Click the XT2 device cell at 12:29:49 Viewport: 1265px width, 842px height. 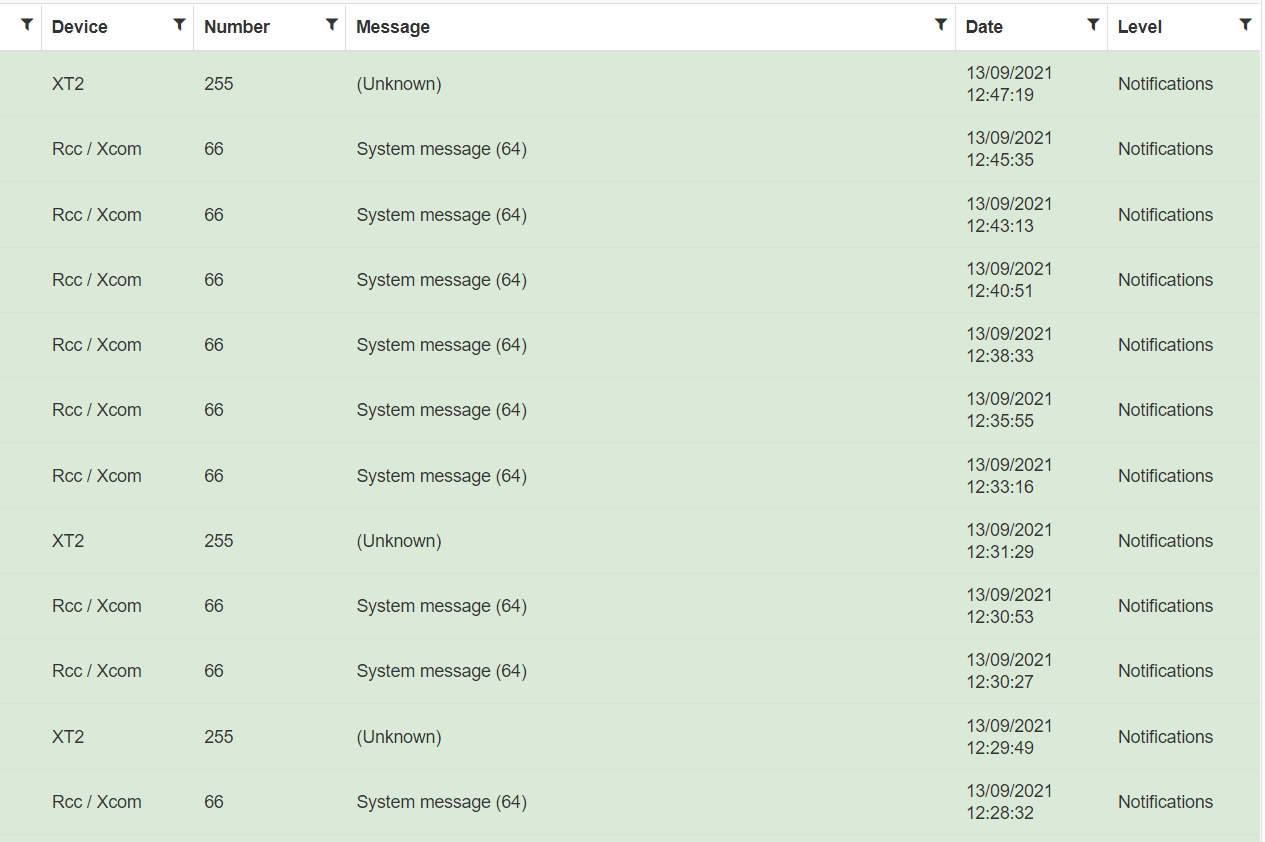click(68, 737)
